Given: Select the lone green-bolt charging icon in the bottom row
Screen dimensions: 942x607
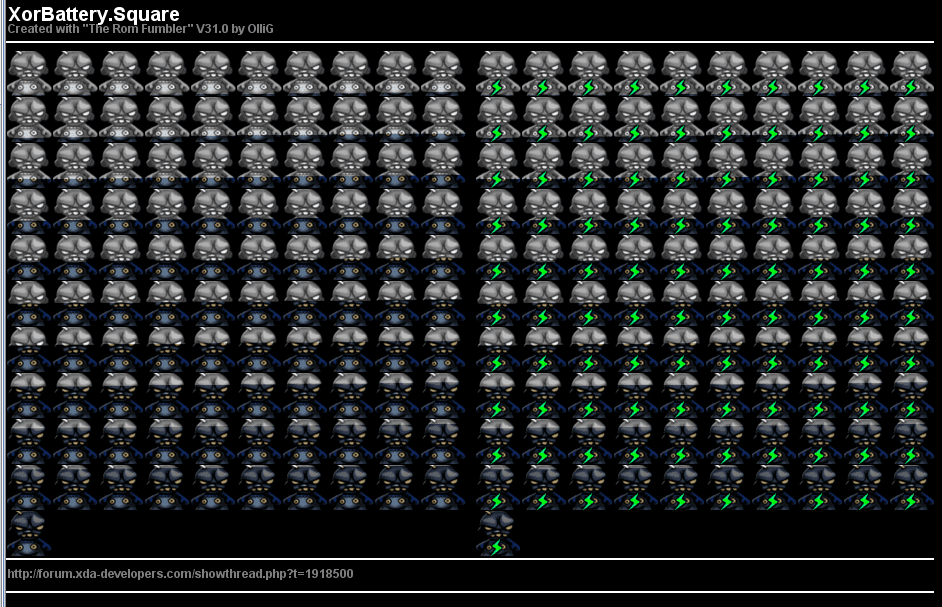Looking at the screenshot, I should click(497, 533).
